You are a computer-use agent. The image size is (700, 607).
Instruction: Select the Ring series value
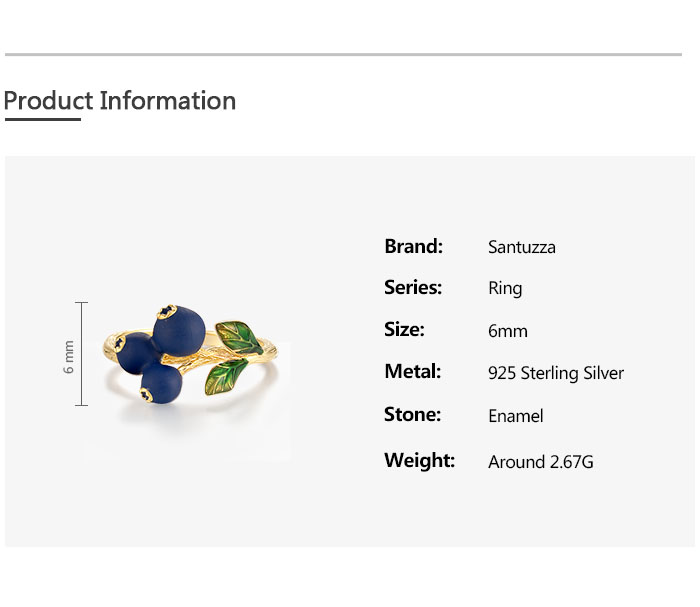pyautogui.click(x=505, y=289)
